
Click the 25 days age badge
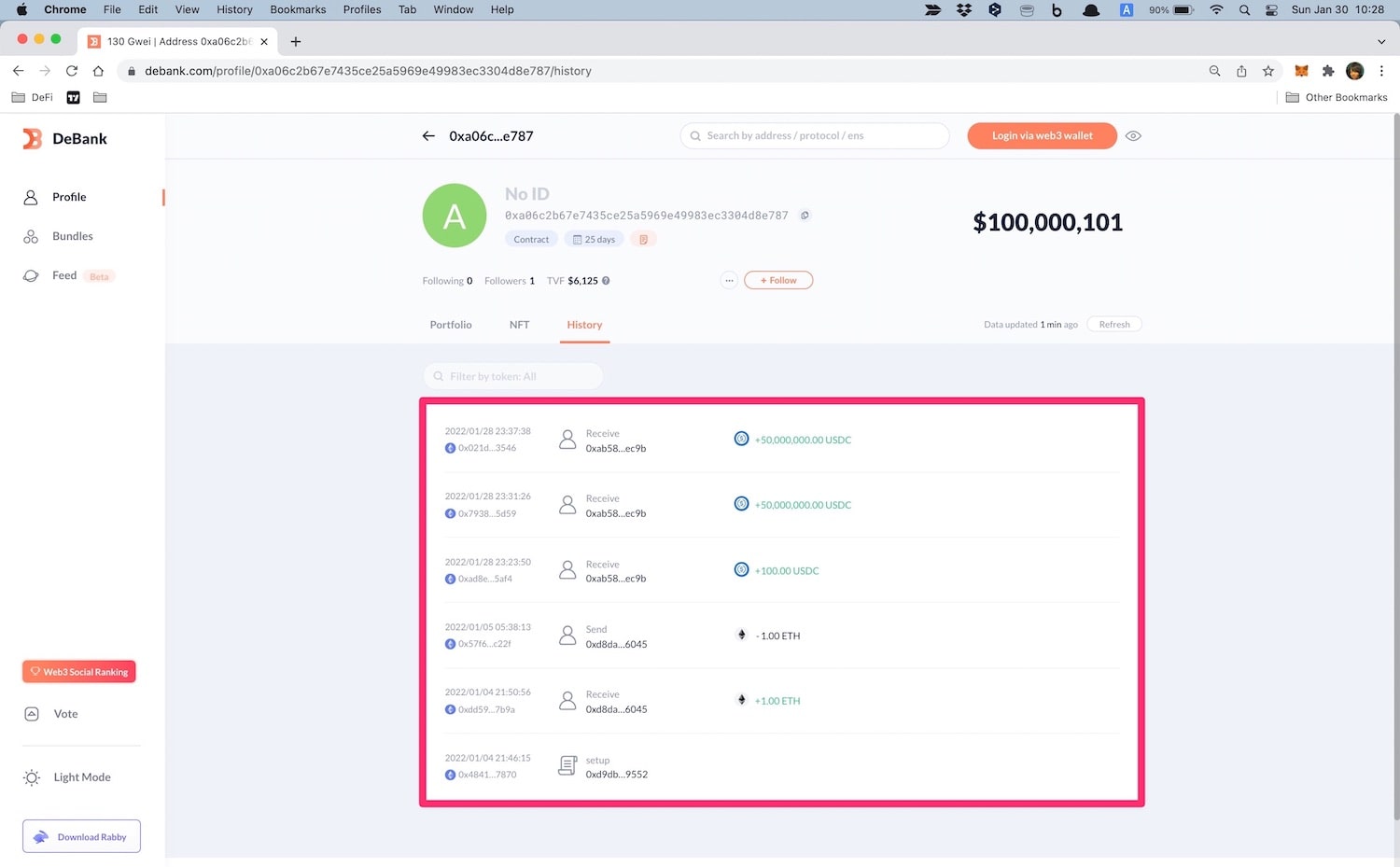pos(595,240)
